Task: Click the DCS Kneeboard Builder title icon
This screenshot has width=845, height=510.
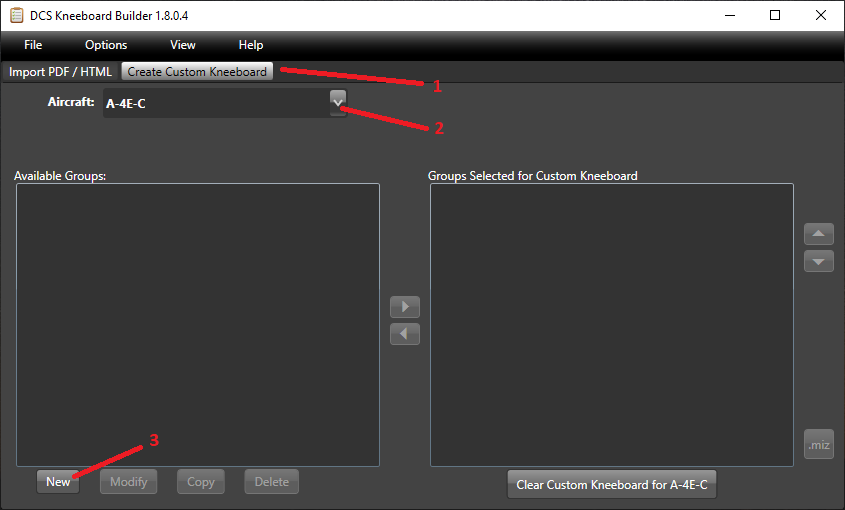Action: pos(17,16)
